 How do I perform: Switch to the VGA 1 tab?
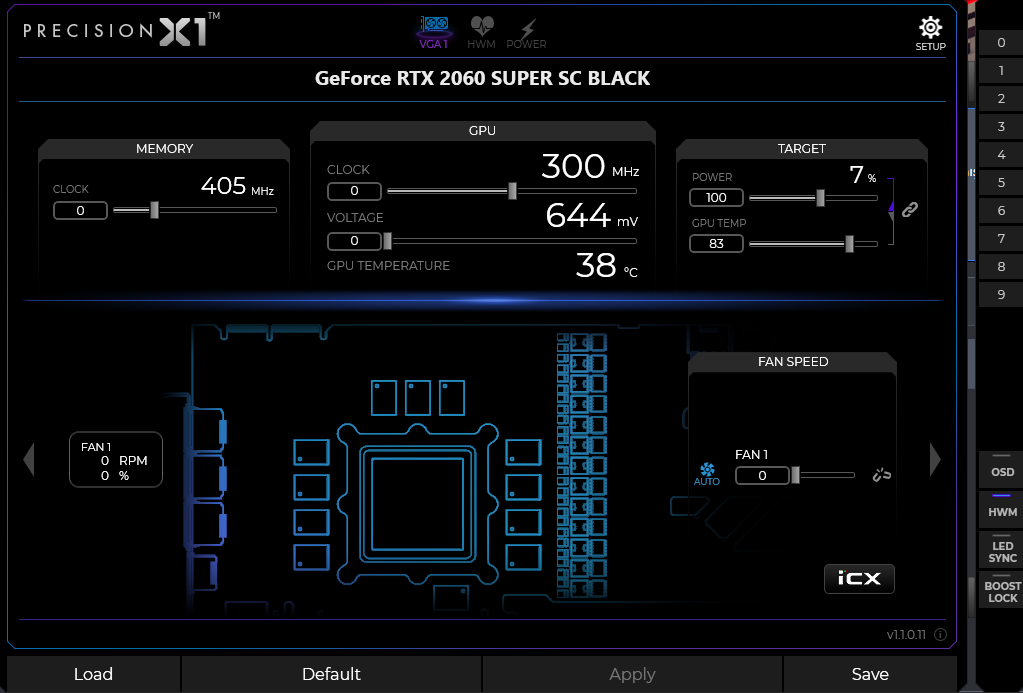434,33
